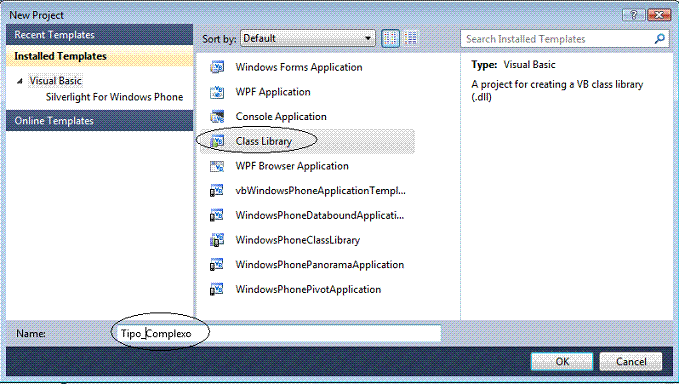Screen dimensions: 679x384
Task: Click the search magnifier icon
Action: pos(659,39)
